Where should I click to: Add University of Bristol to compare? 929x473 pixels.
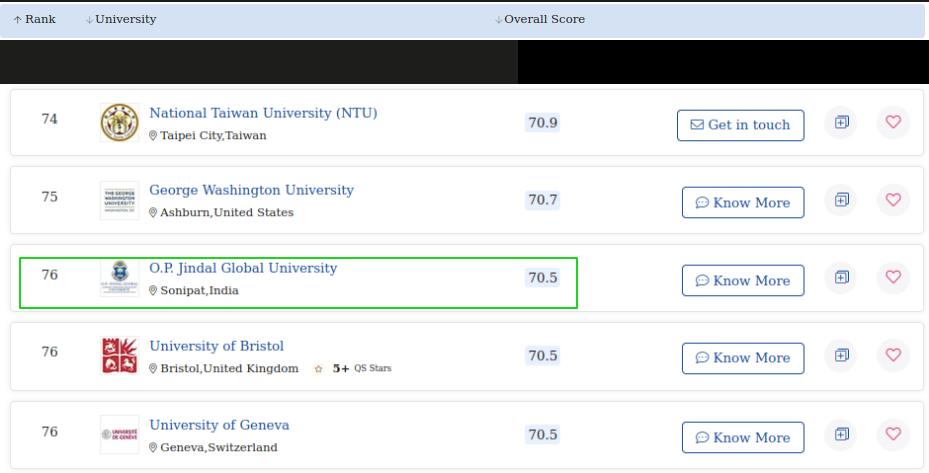click(841, 355)
